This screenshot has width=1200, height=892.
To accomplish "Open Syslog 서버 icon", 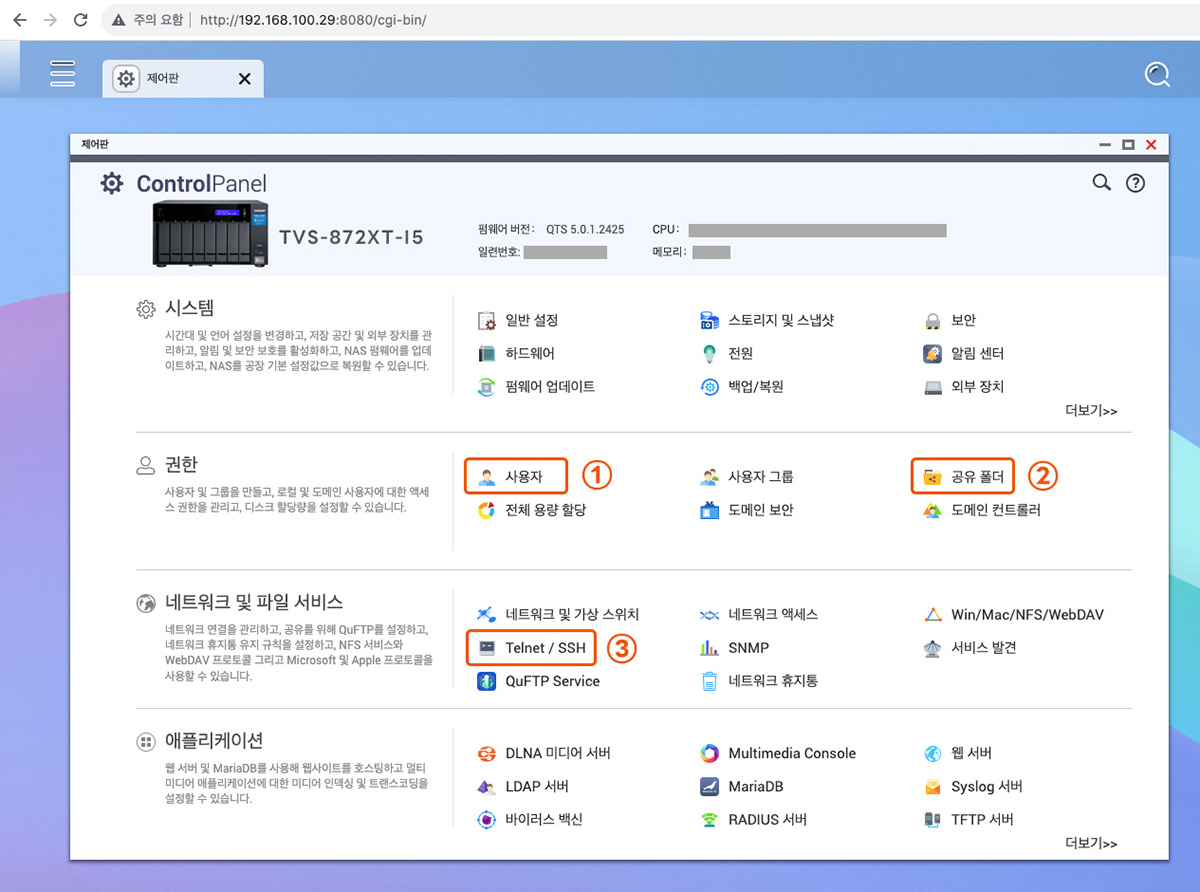I will pyautogui.click(x=933, y=787).
